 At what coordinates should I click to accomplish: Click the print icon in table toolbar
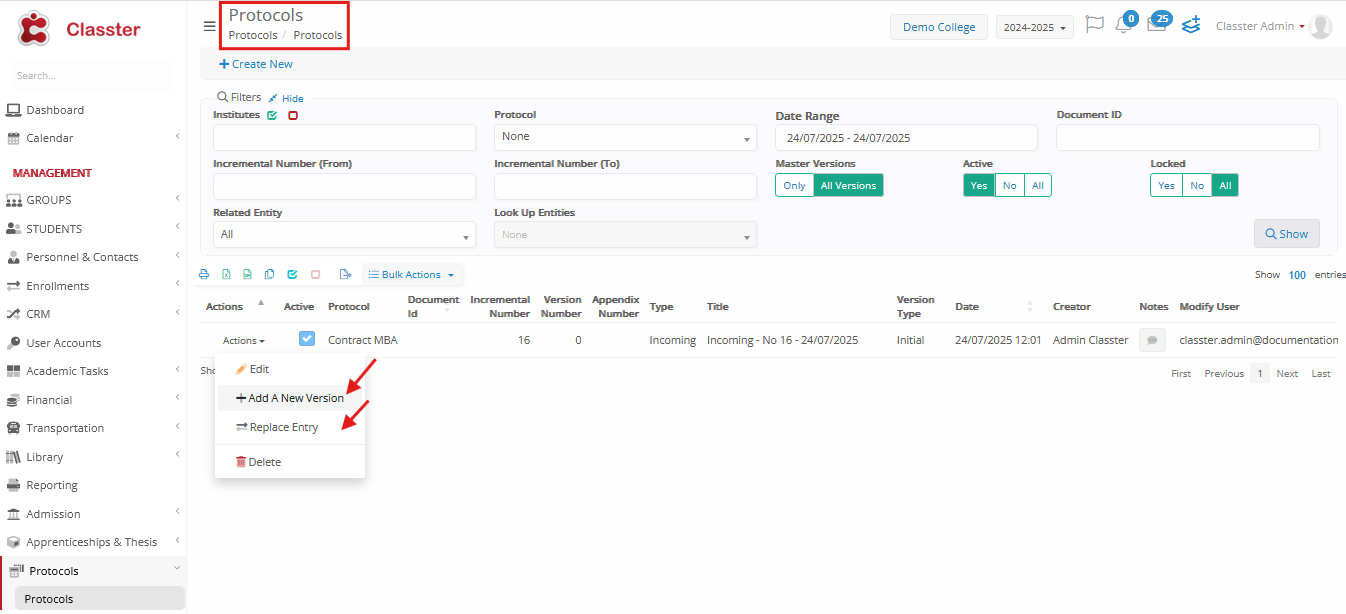point(204,274)
